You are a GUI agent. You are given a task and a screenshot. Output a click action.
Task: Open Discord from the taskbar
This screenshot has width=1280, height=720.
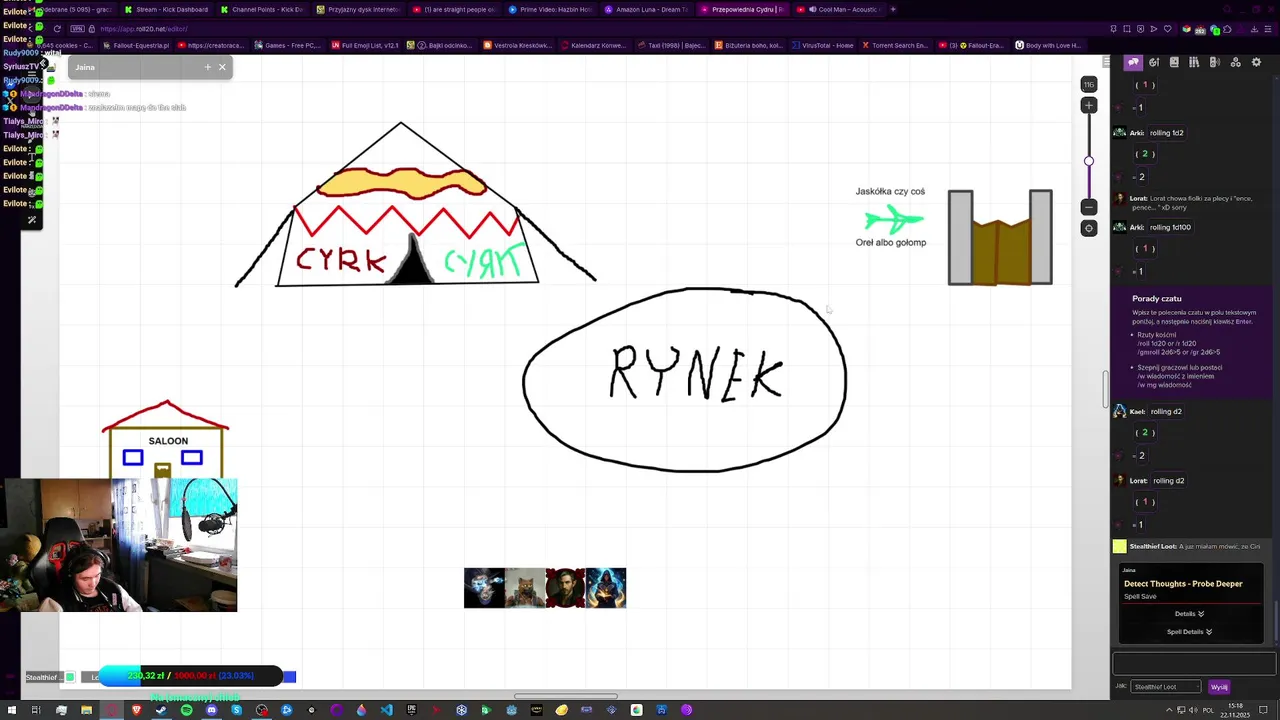point(211,710)
